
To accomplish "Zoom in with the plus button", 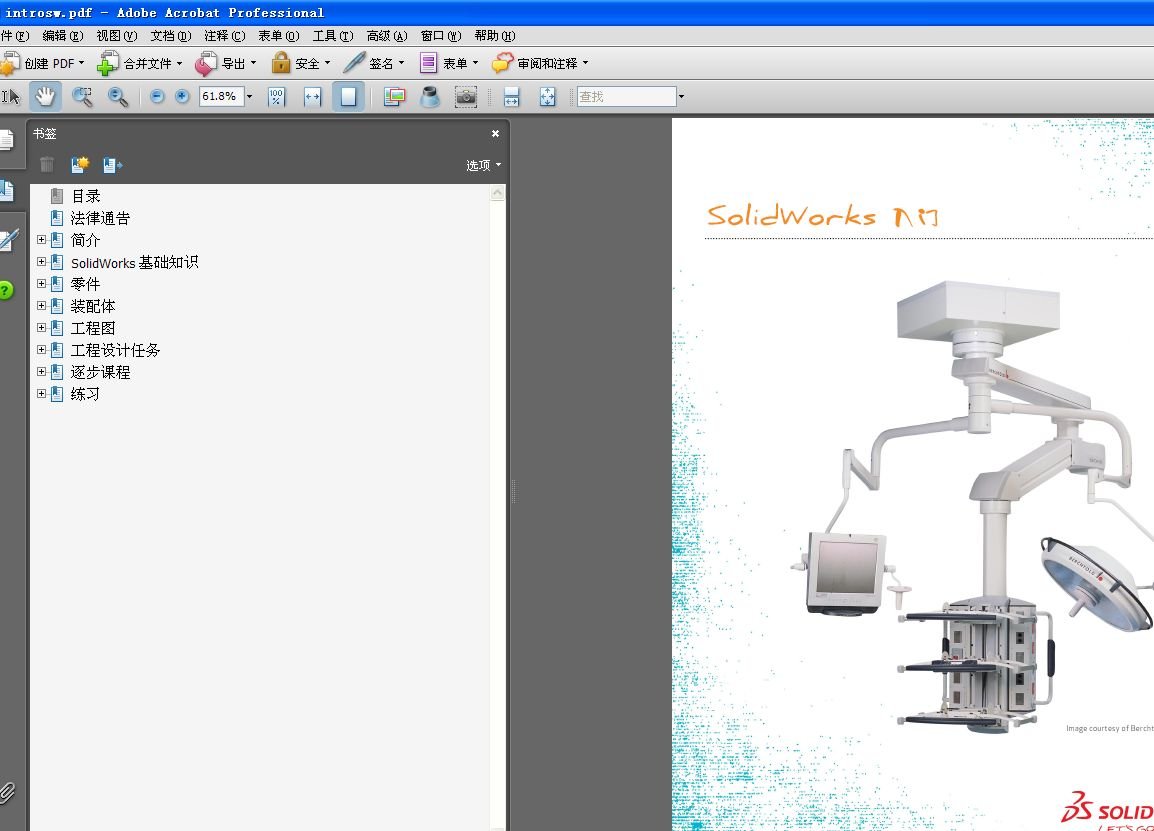I will [181, 96].
